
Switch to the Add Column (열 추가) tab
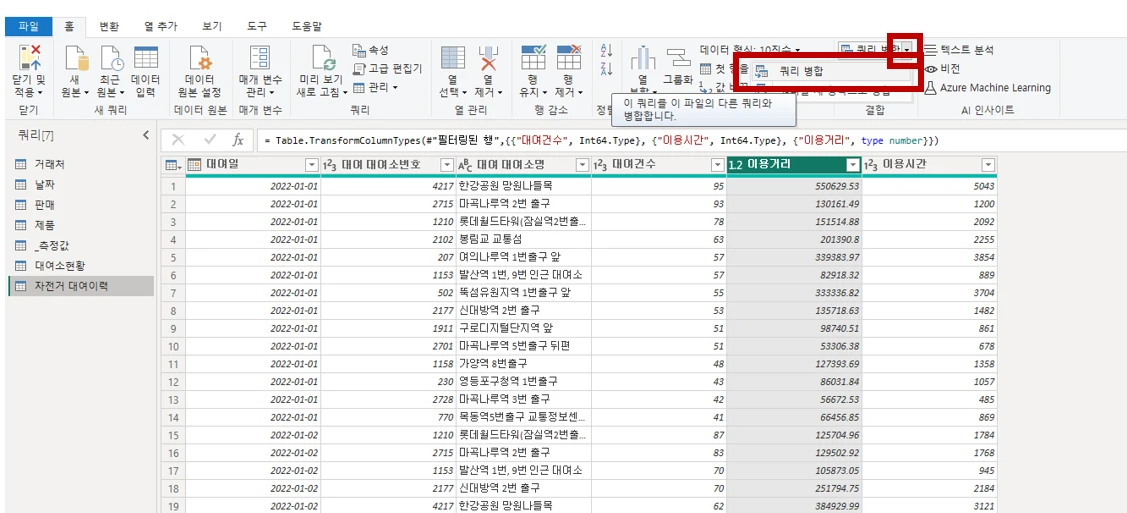[160, 26]
